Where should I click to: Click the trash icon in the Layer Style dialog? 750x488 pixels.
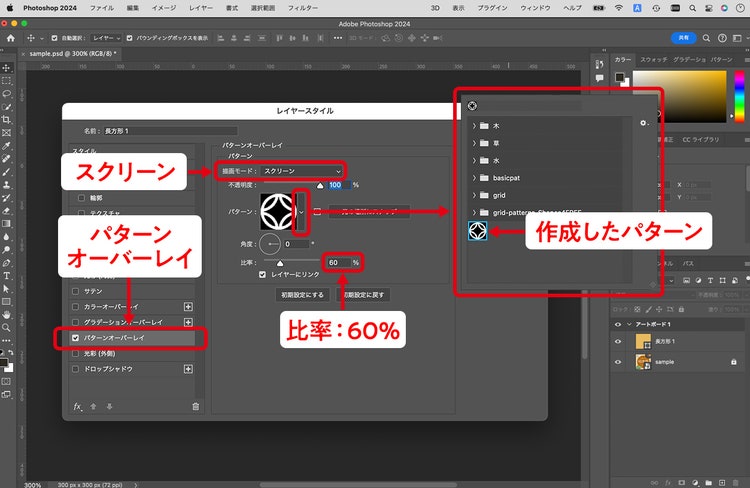point(196,406)
